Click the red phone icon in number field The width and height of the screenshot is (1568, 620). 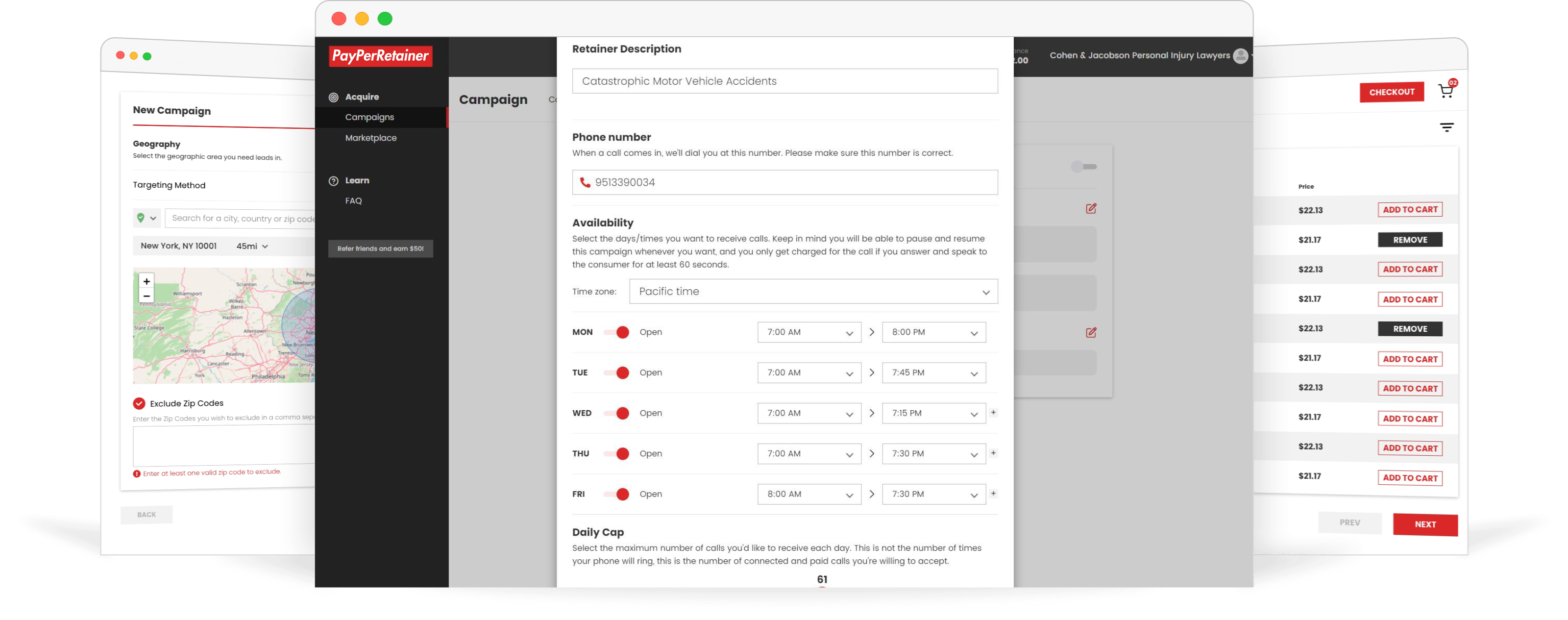click(x=585, y=182)
